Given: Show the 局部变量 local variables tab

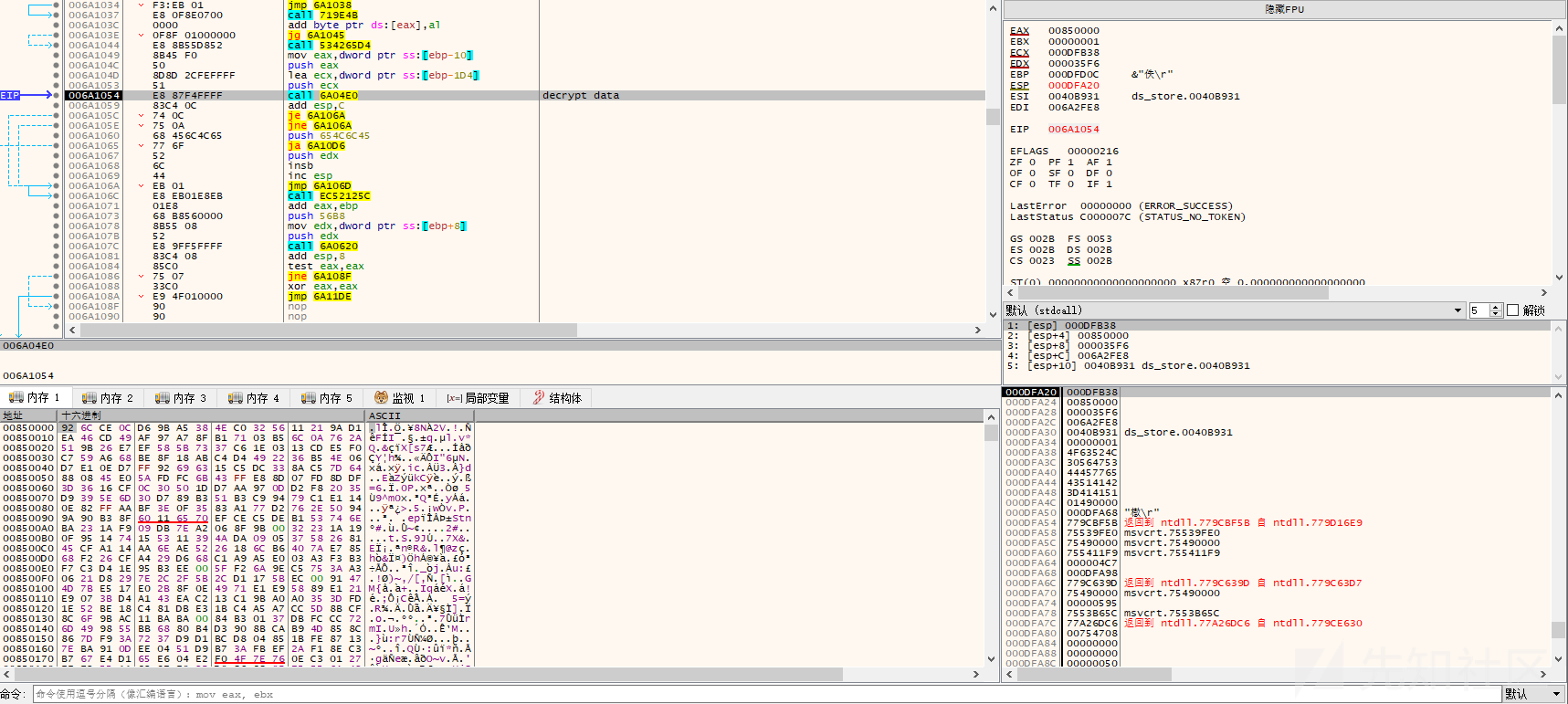Looking at the screenshot, I should click(x=479, y=398).
